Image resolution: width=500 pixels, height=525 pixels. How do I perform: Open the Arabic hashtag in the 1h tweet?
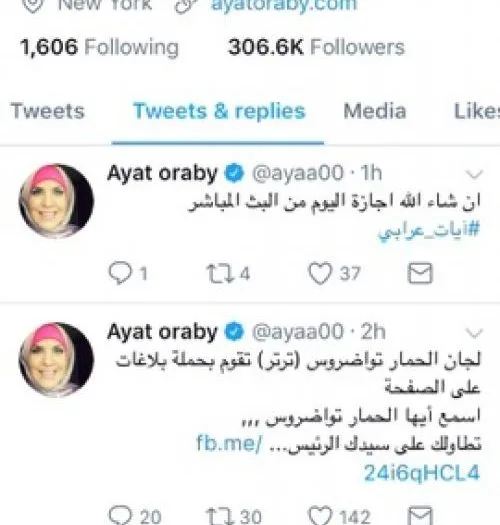tap(429, 231)
